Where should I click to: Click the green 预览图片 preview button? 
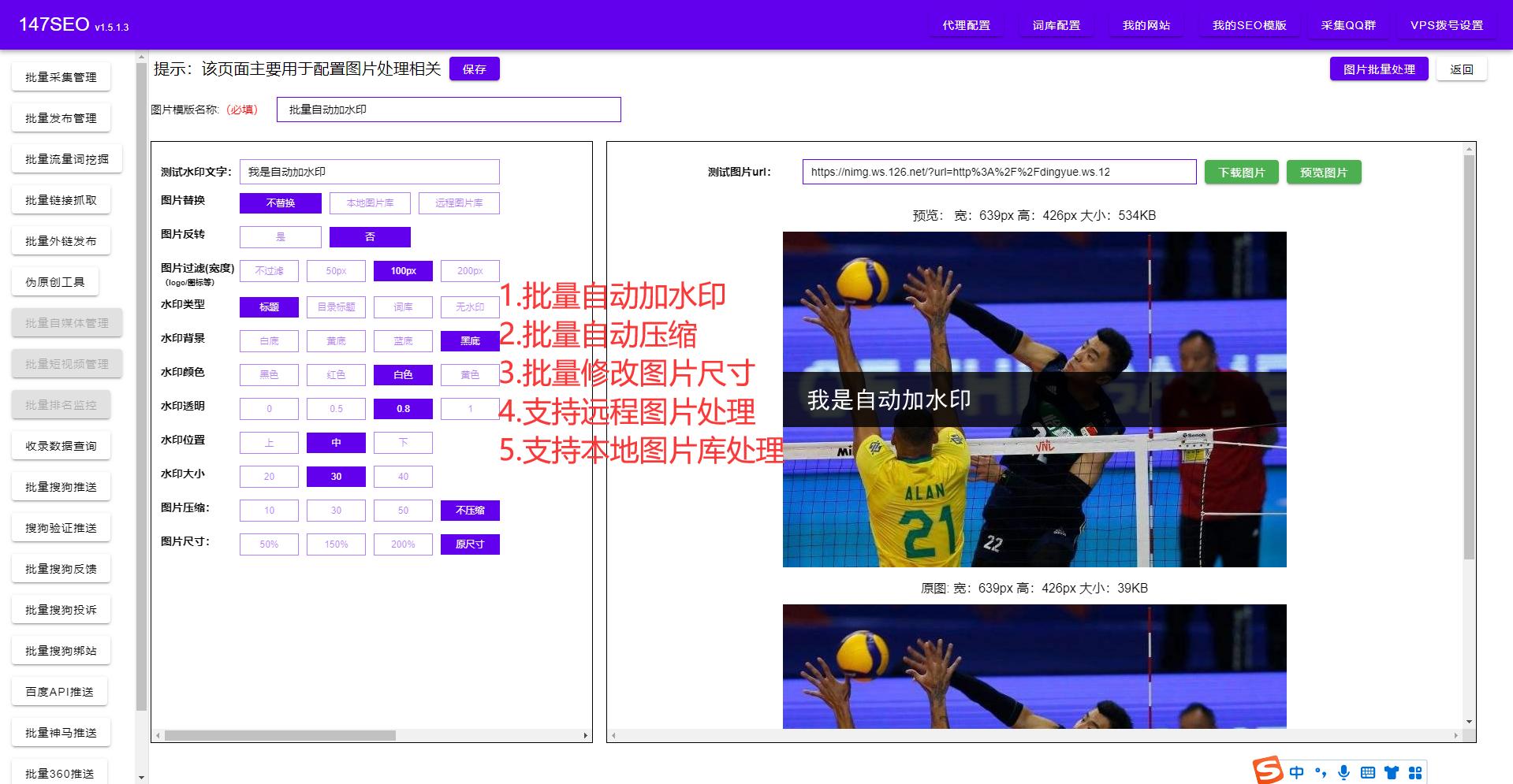click(x=1324, y=172)
